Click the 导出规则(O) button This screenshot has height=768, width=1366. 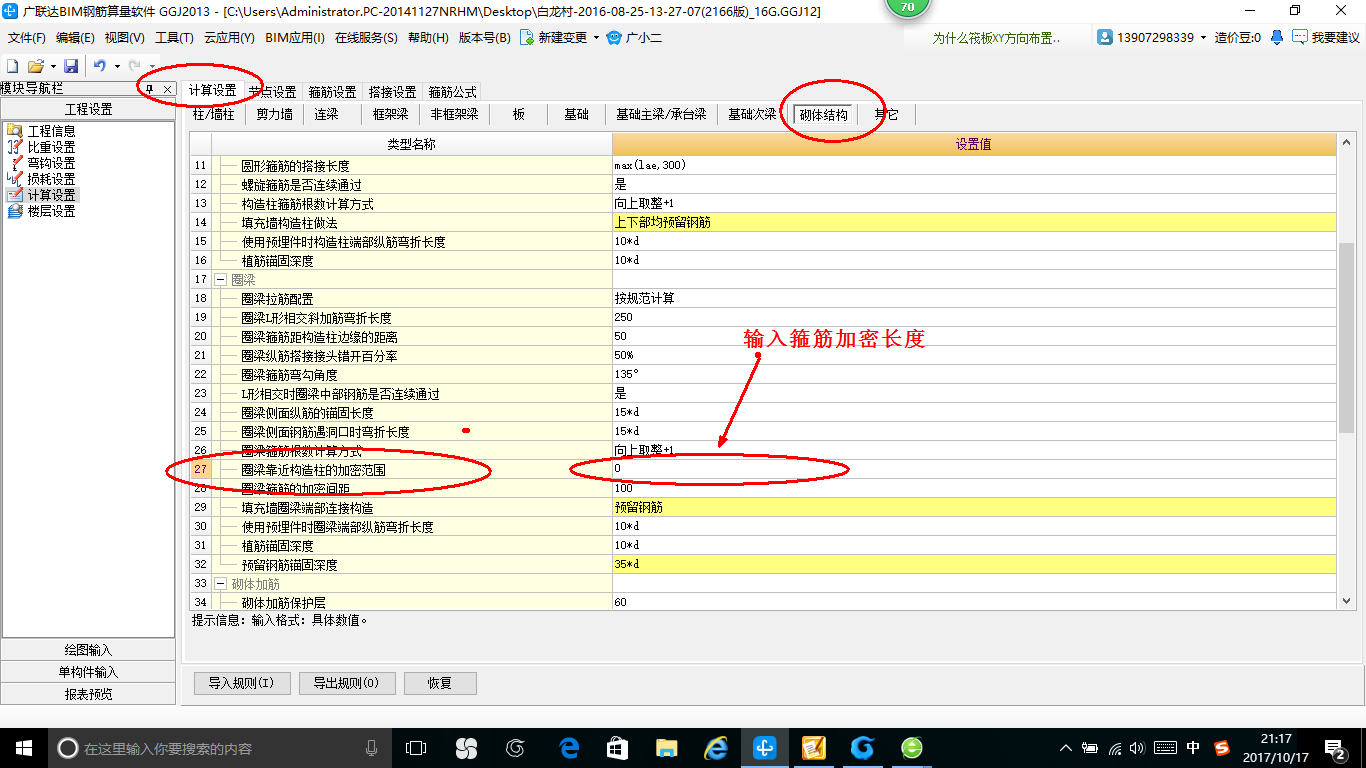click(x=346, y=684)
